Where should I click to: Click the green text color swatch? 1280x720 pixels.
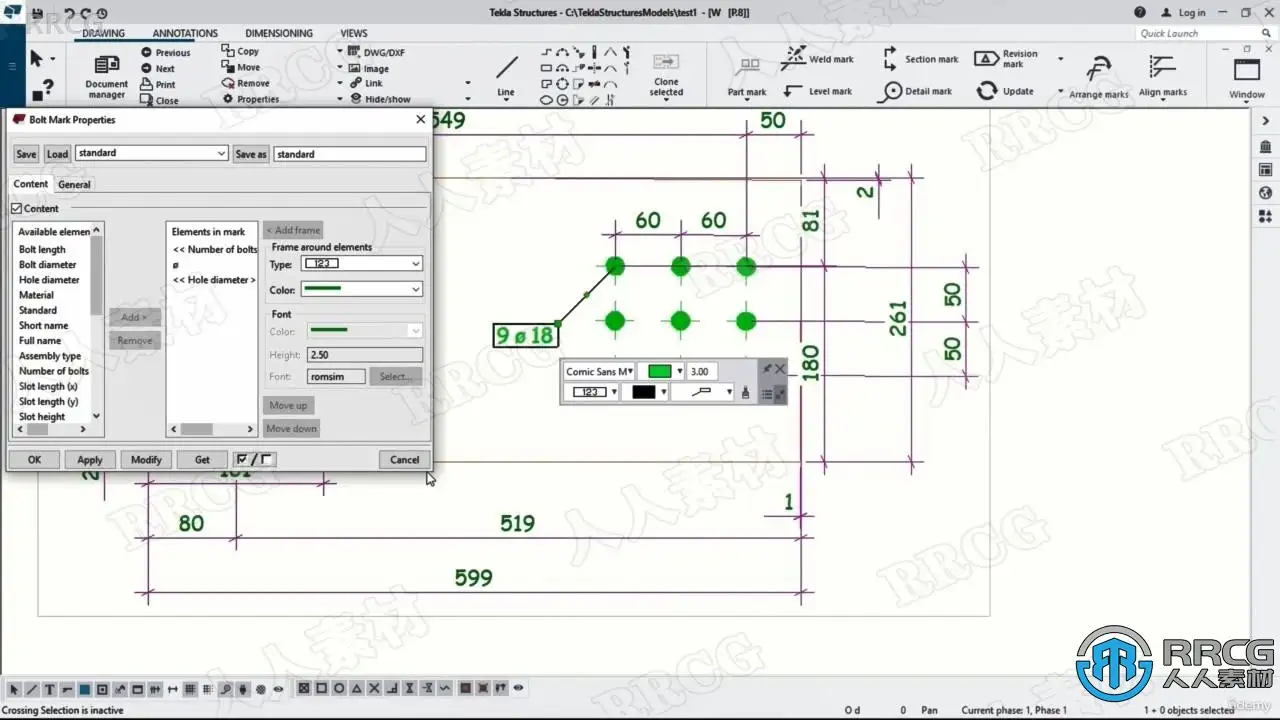pyautogui.click(x=659, y=371)
